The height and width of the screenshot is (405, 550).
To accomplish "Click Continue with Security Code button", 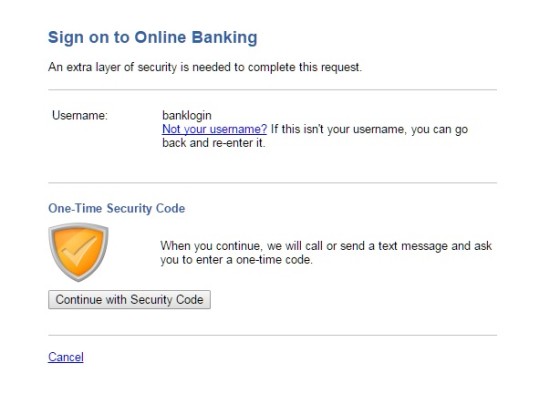I will point(129,299).
